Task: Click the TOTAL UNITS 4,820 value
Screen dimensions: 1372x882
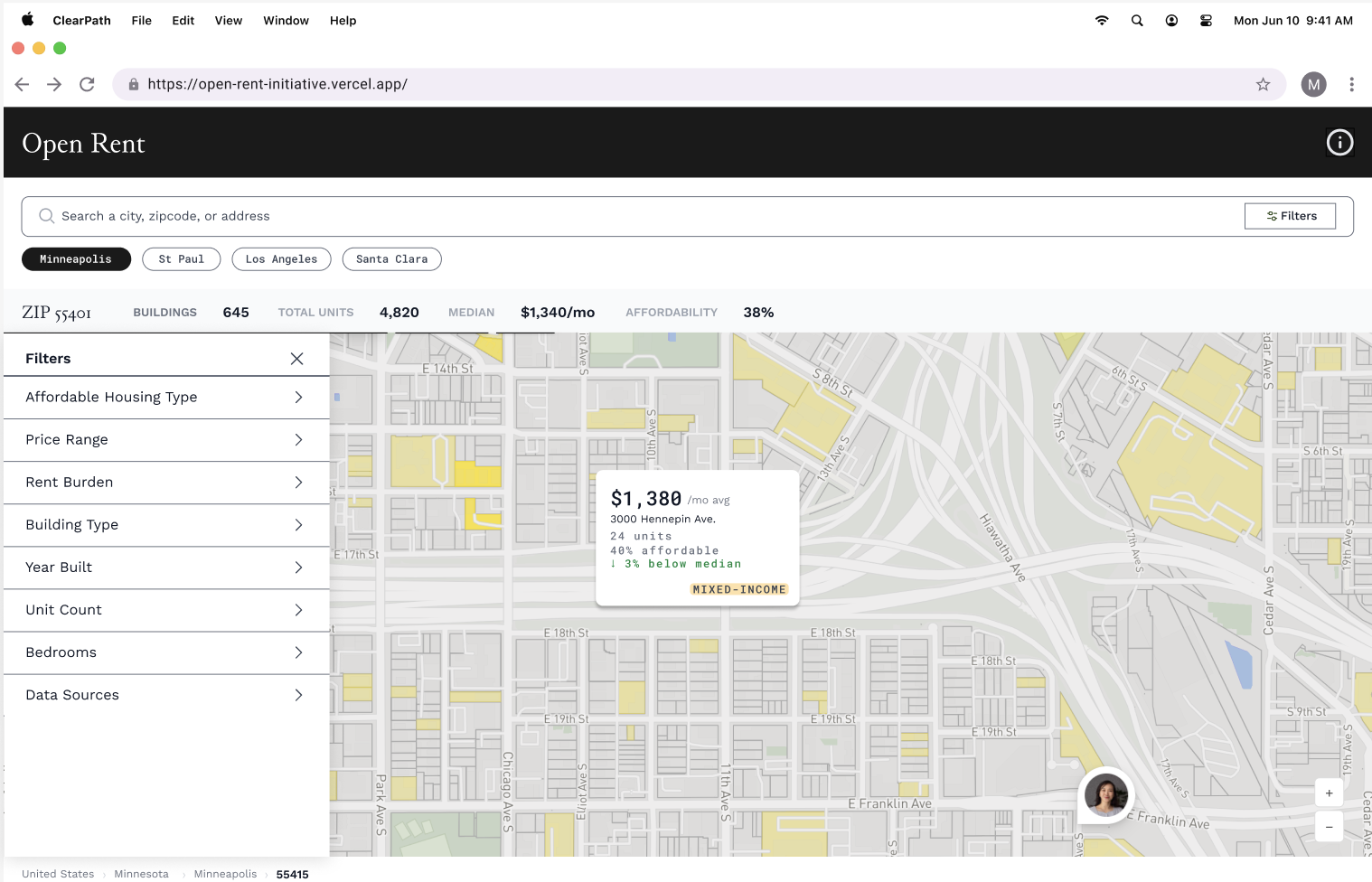Action: point(399,313)
